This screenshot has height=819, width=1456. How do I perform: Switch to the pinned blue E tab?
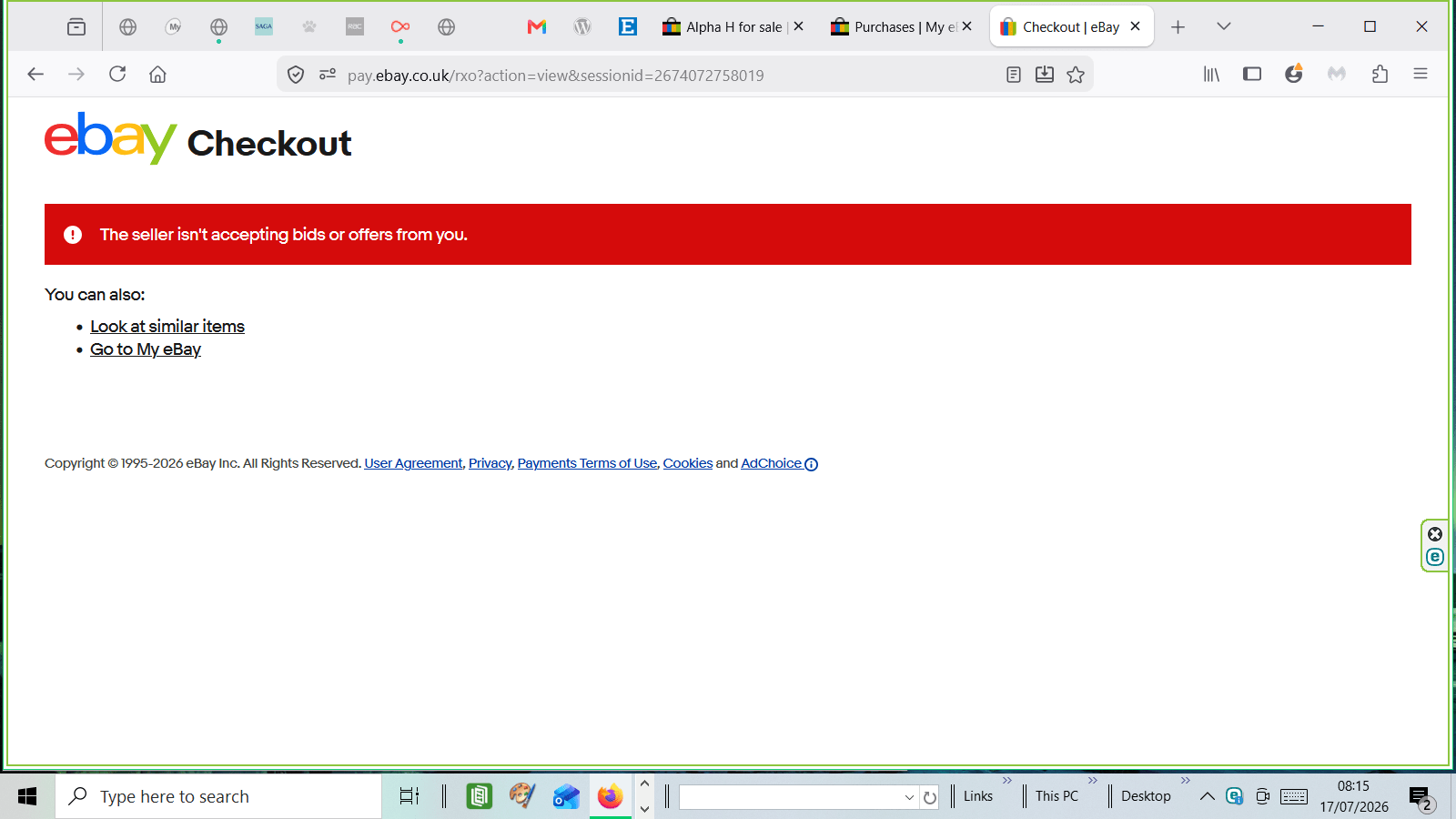pyautogui.click(x=628, y=27)
